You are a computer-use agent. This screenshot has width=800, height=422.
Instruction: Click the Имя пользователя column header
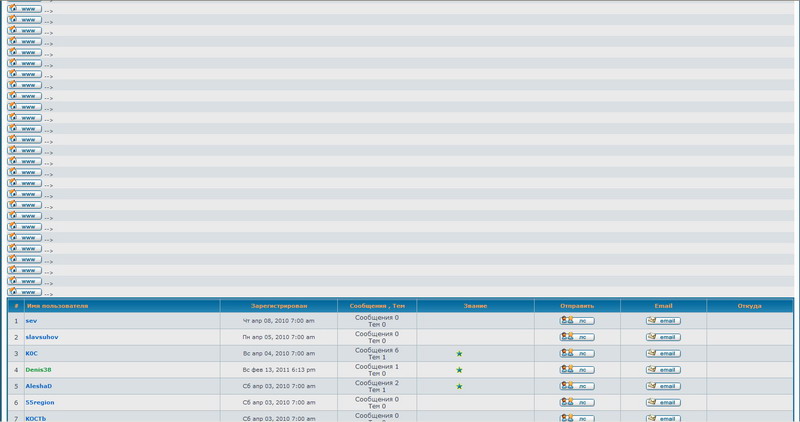57,306
